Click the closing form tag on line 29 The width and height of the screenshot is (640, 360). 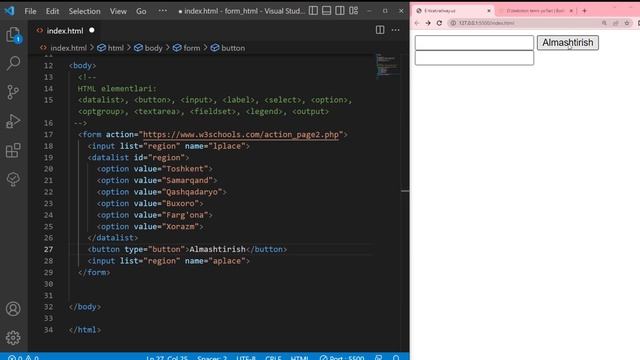(x=94, y=272)
